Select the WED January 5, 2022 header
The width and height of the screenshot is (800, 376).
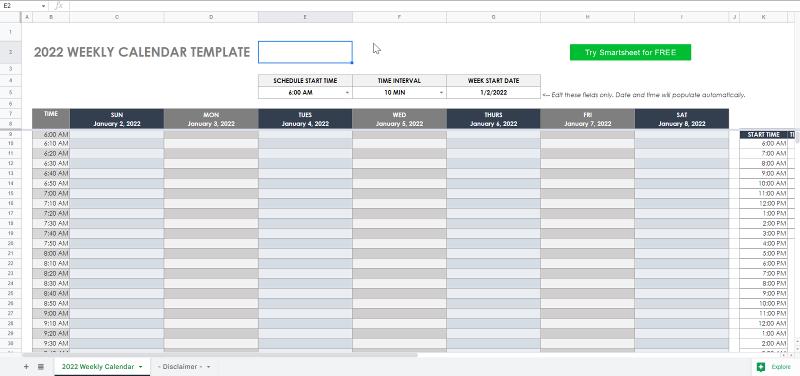point(399,119)
